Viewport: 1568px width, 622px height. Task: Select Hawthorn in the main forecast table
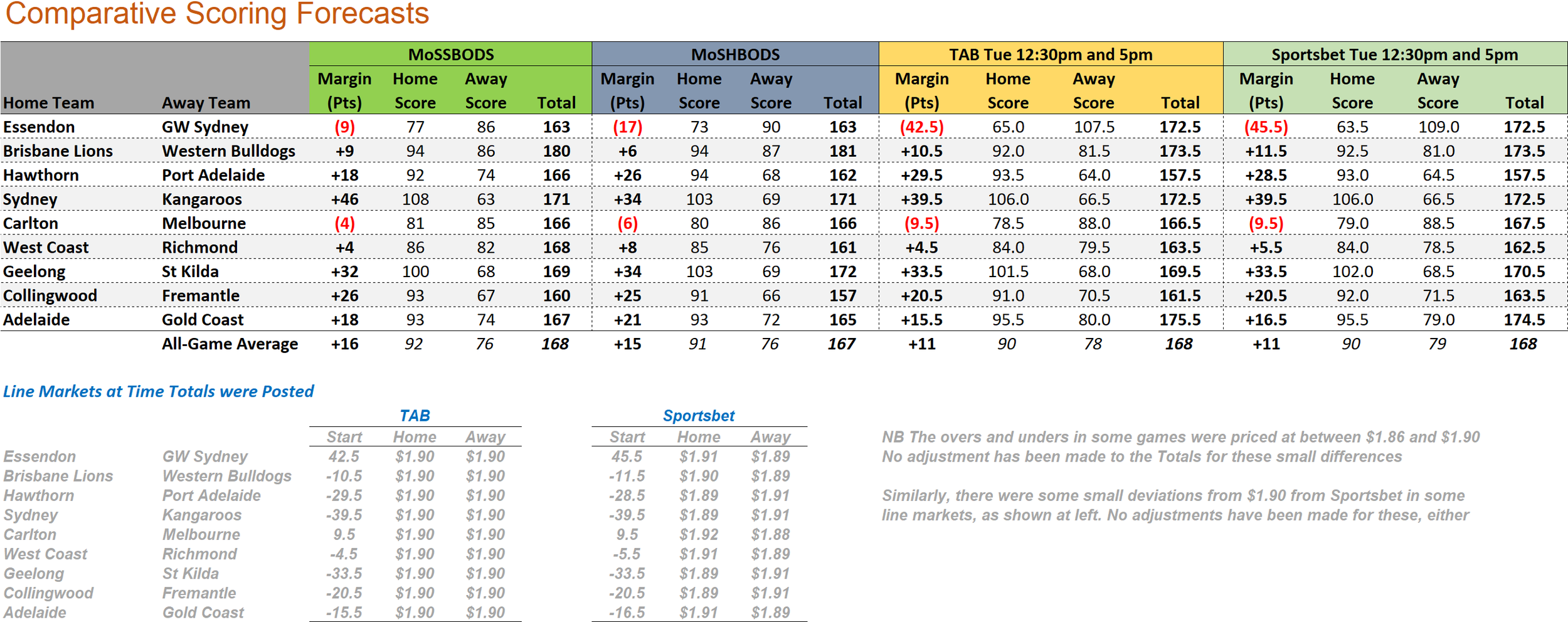[x=41, y=175]
